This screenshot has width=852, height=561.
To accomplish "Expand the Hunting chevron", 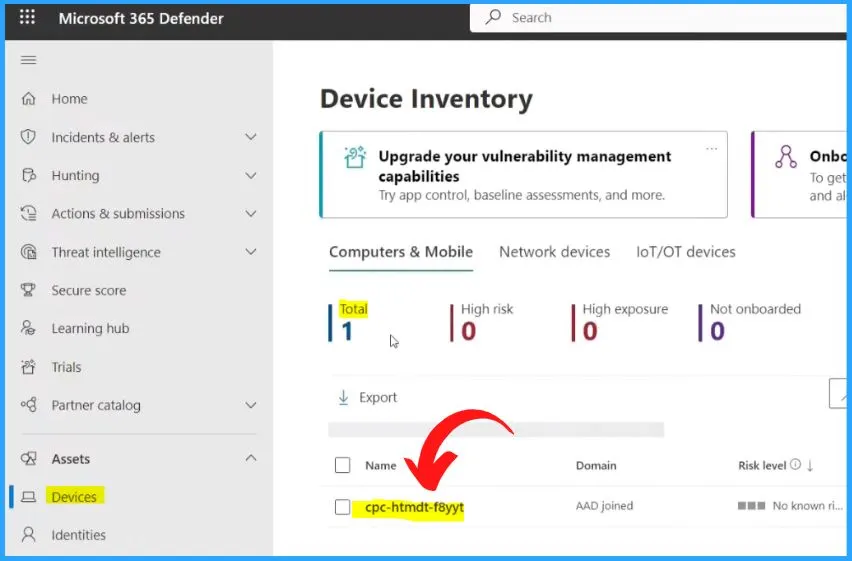I will pos(250,176).
